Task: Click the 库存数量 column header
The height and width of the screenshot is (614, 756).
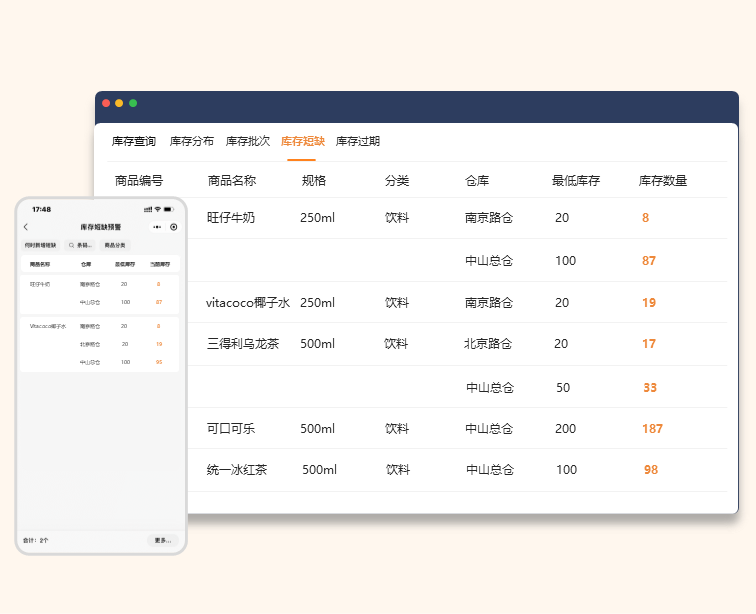Action: (663, 181)
